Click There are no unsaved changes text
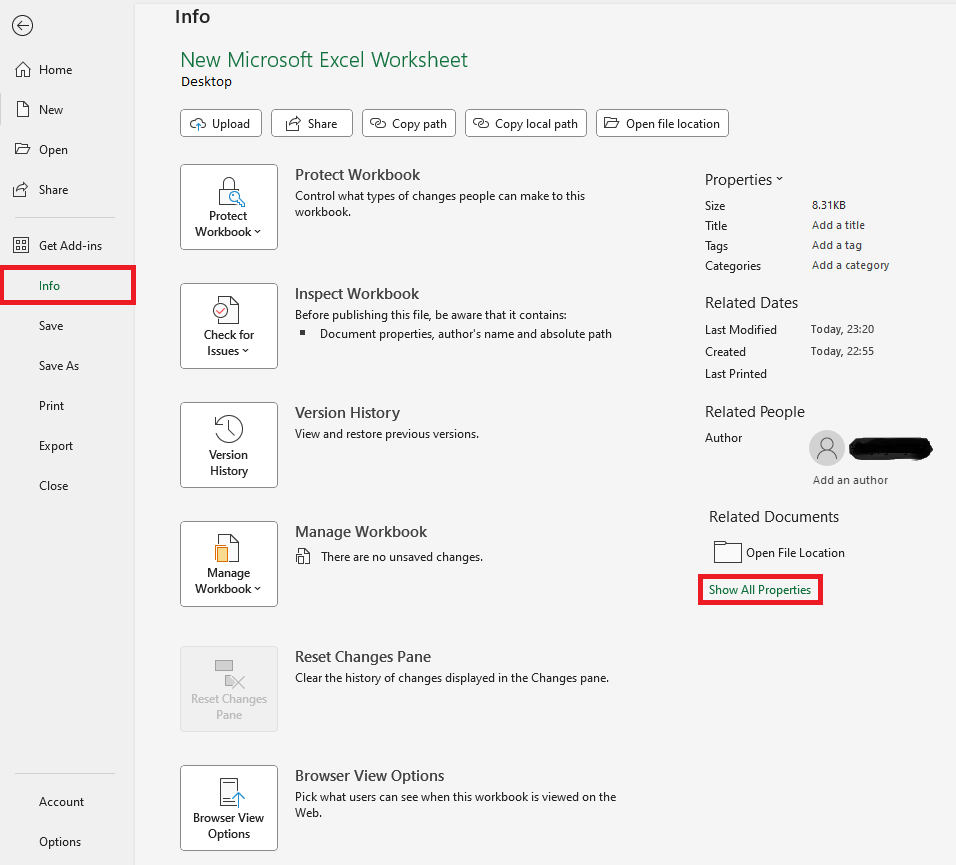 pyautogui.click(x=402, y=557)
